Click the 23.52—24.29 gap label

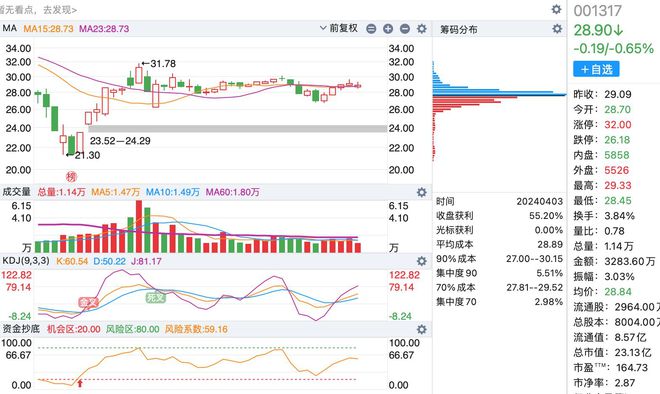(x=120, y=141)
